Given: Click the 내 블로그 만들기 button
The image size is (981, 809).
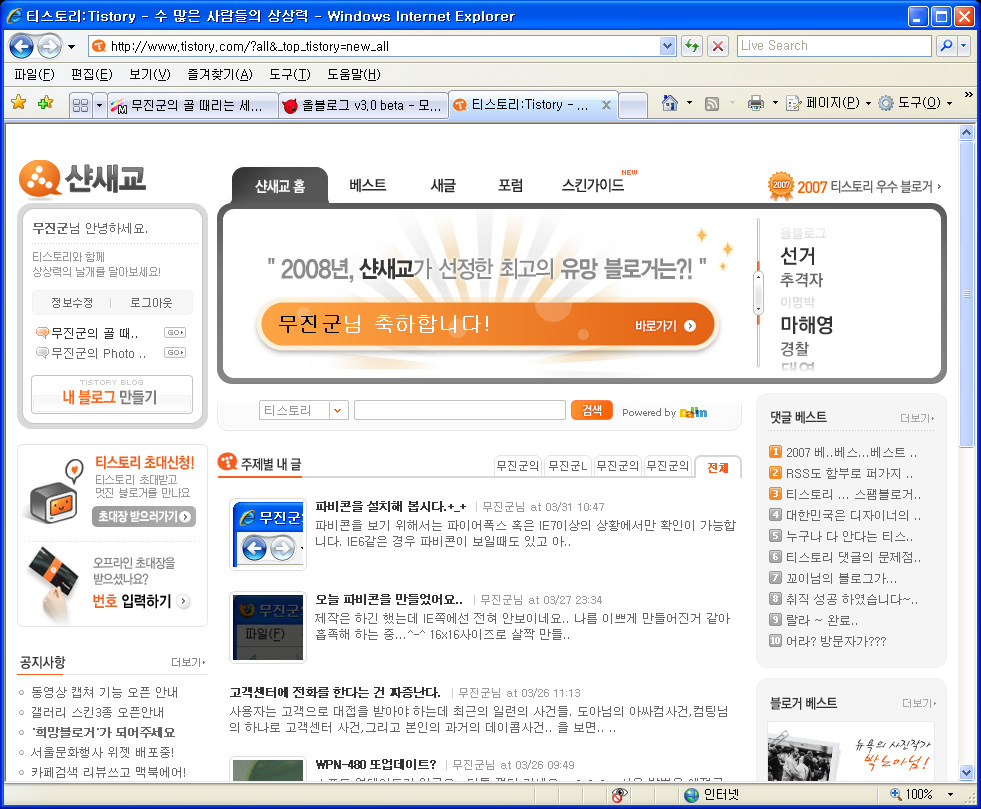Looking at the screenshot, I should click(112, 394).
